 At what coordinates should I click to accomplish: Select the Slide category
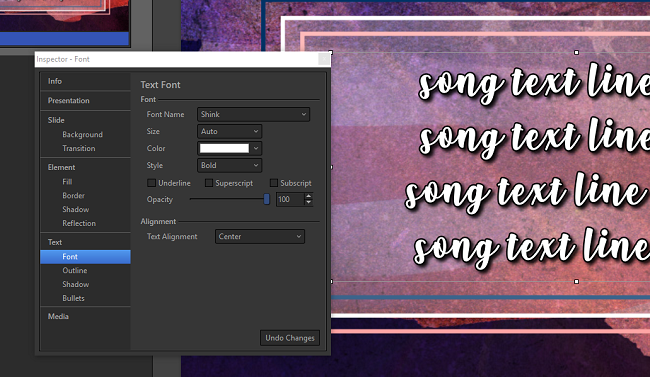click(x=56, y=120)
